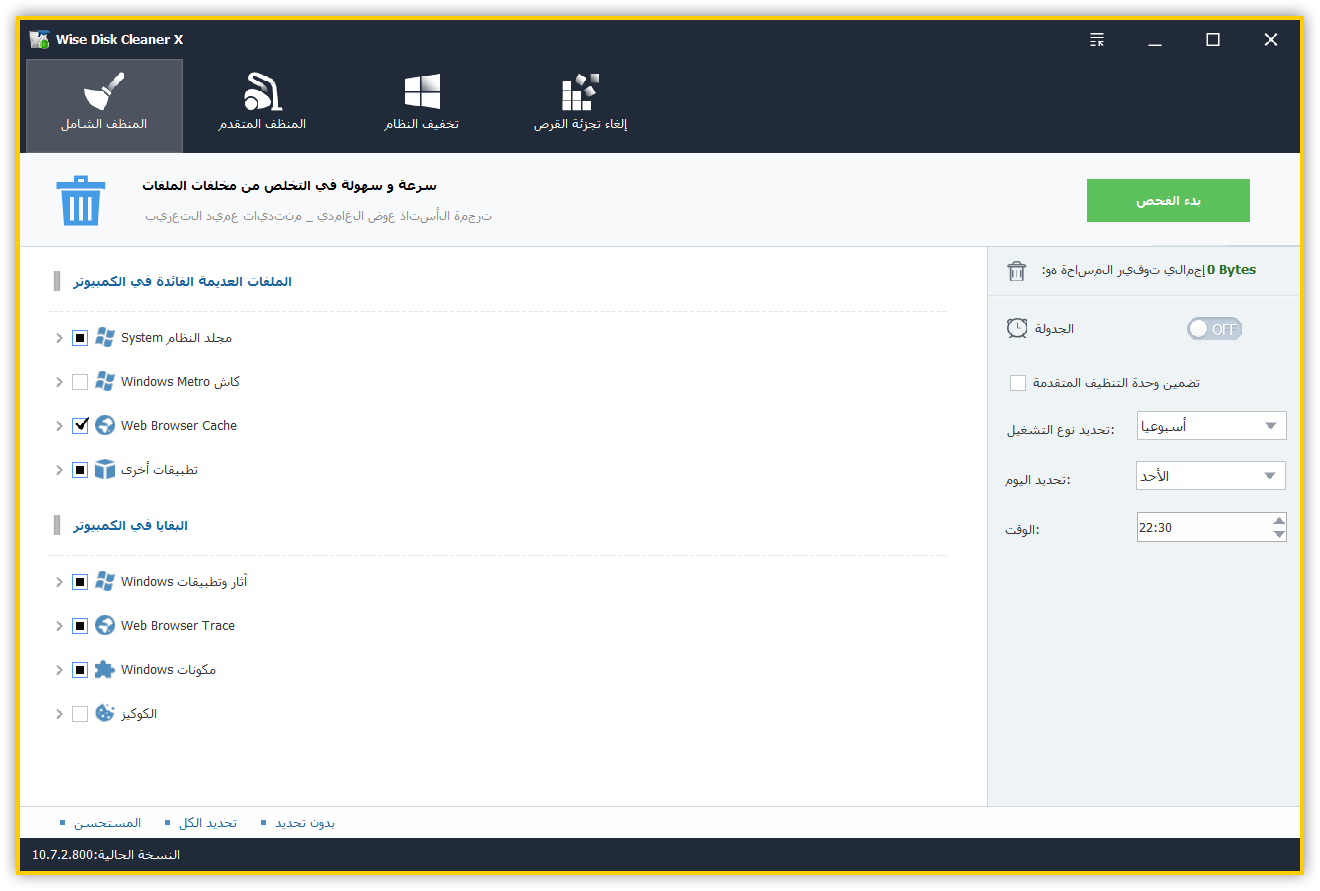
Task: Toggle the تطبيقات أخرى checkbox
Action: (x=80, y=470)
